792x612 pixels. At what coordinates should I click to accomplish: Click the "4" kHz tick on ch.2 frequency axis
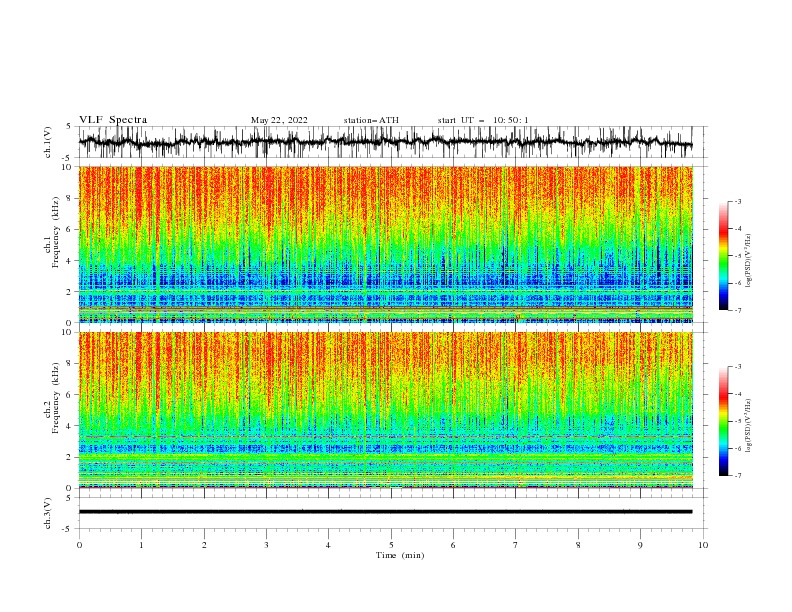(x=69, y=426)
